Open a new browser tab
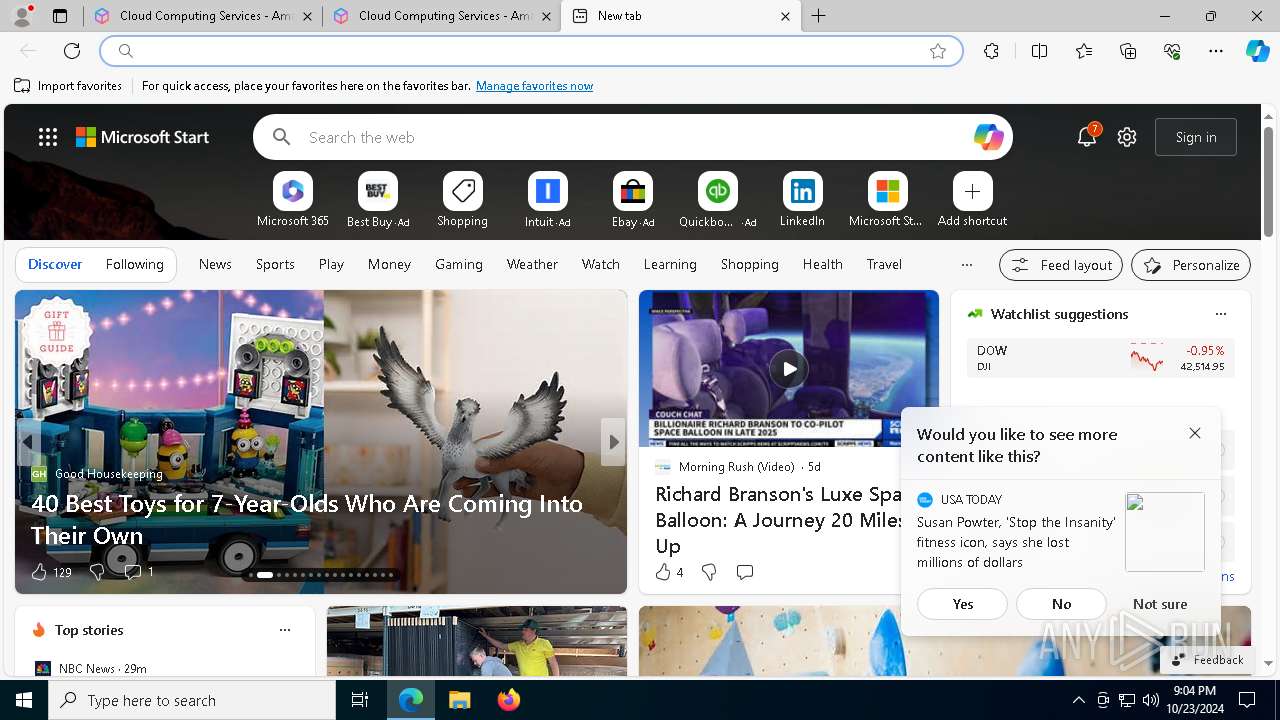Screen dimensions: 1280x720 pos(819,16)
